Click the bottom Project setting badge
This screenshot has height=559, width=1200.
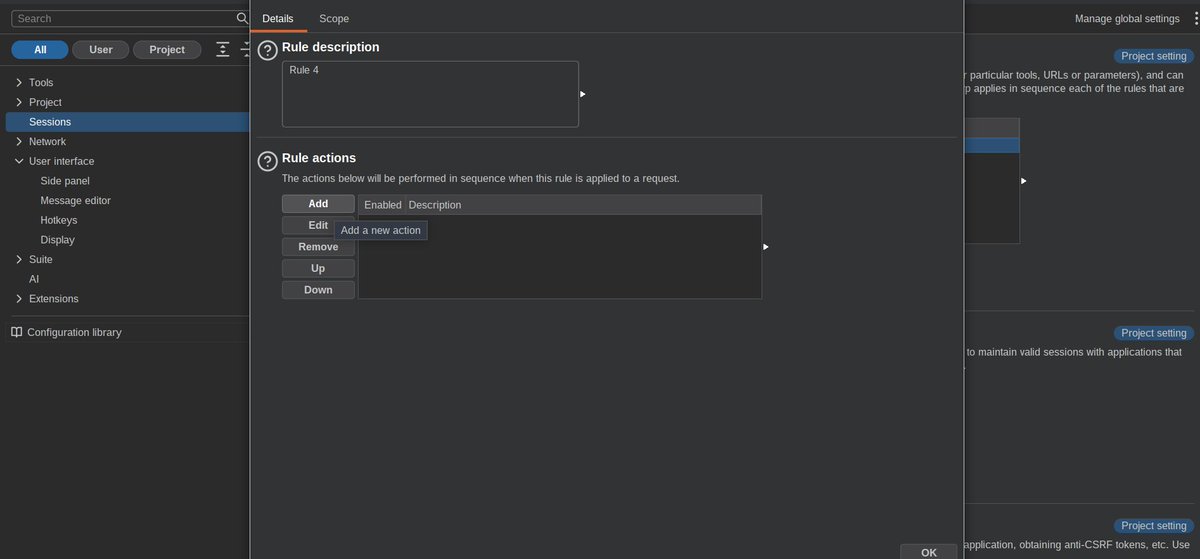pos(1154,525)
